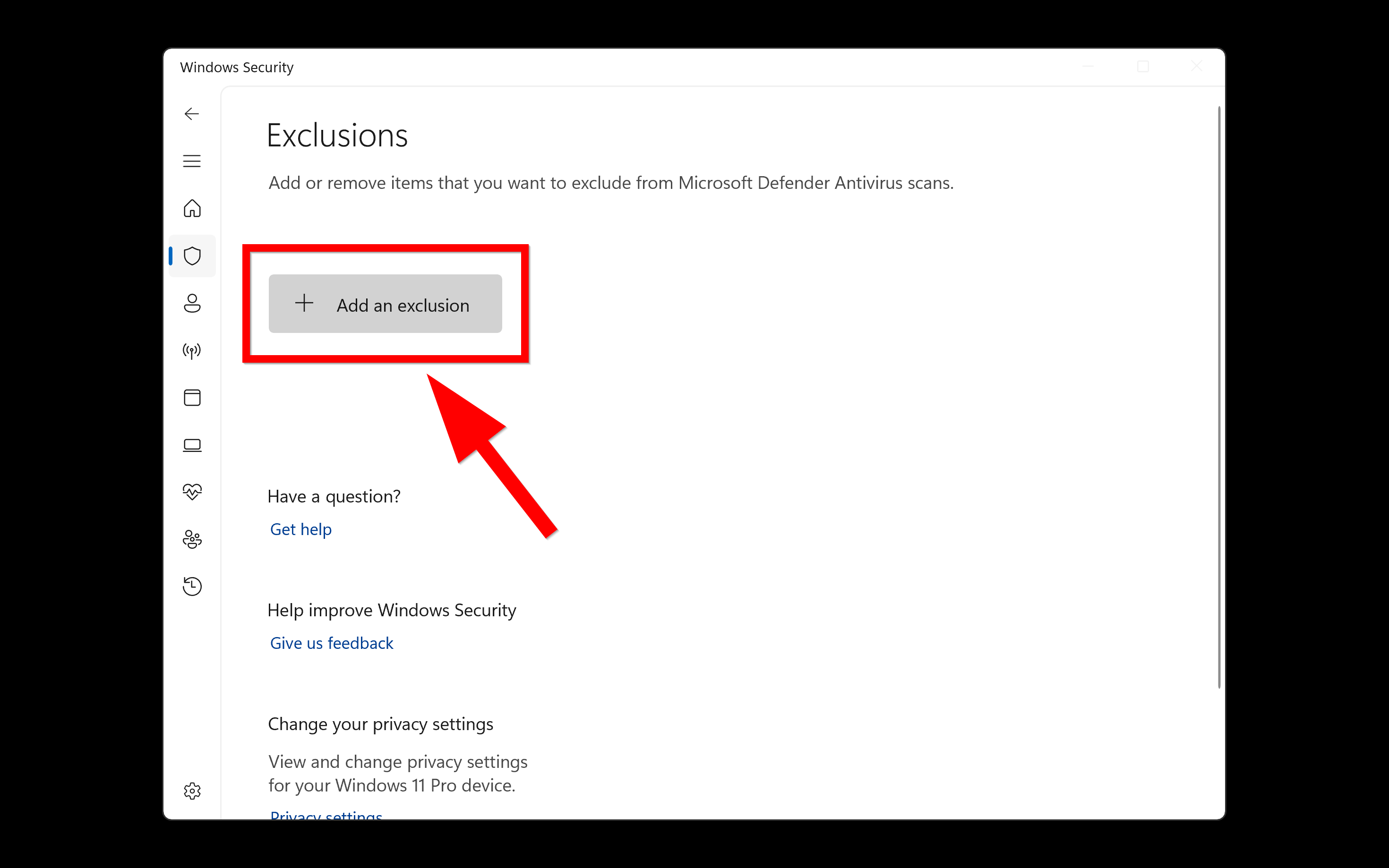1389x868 pixels.
Task: Go back using the arrow icon
Action: point(192,114)
